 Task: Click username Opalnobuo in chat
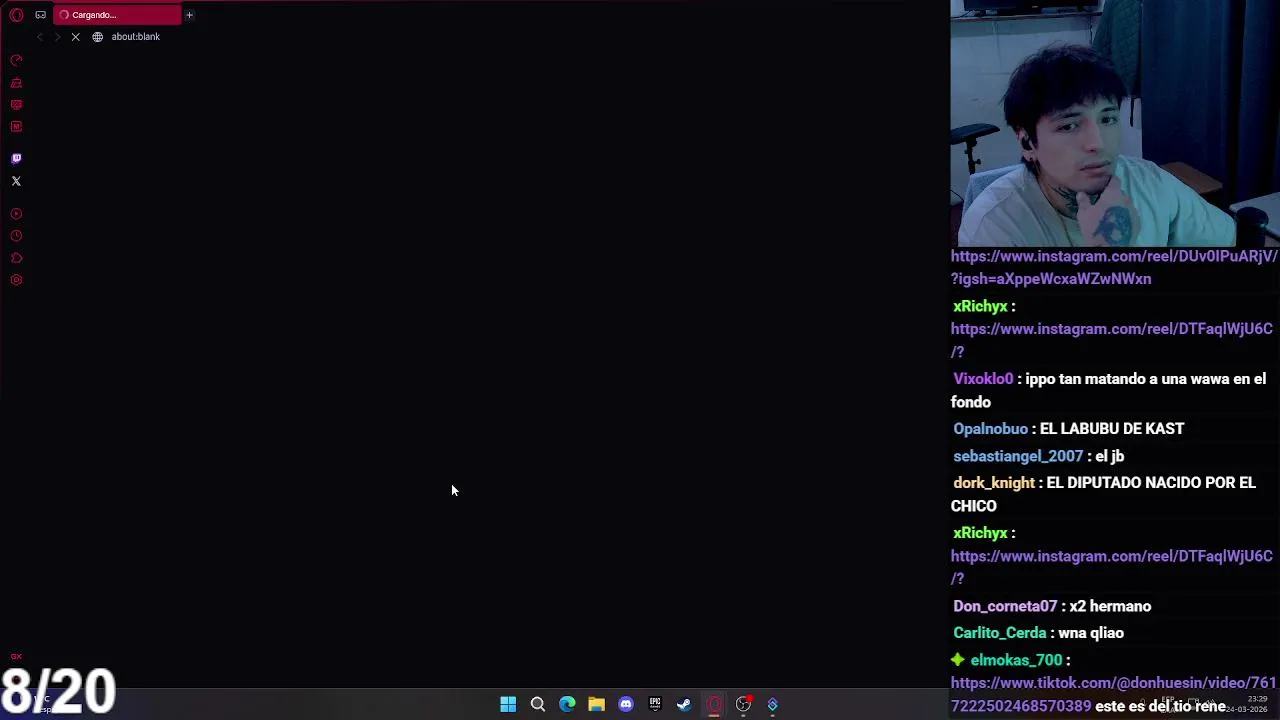pos(990,429)
